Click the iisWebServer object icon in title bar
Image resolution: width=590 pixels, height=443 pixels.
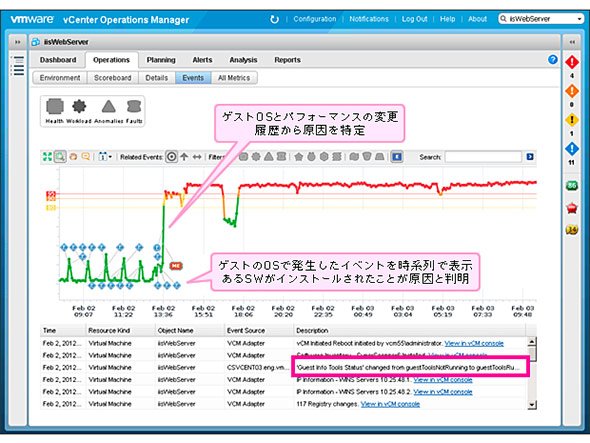(36, 42)
